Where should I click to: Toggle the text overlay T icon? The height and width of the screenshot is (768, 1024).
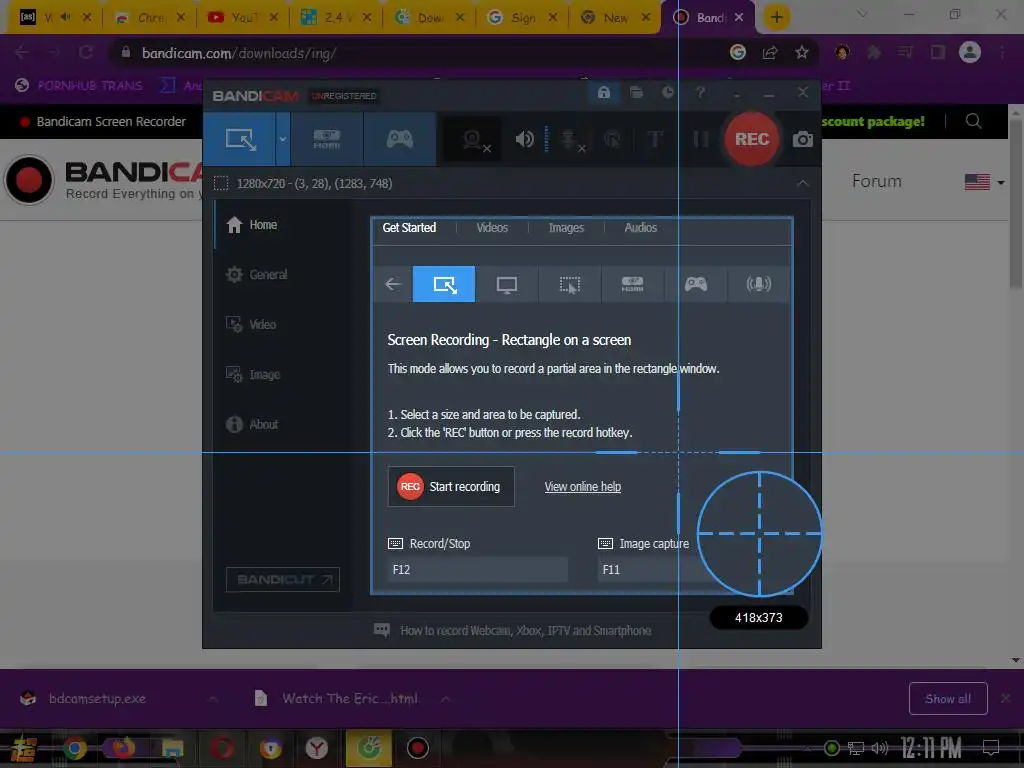point(655,139)
